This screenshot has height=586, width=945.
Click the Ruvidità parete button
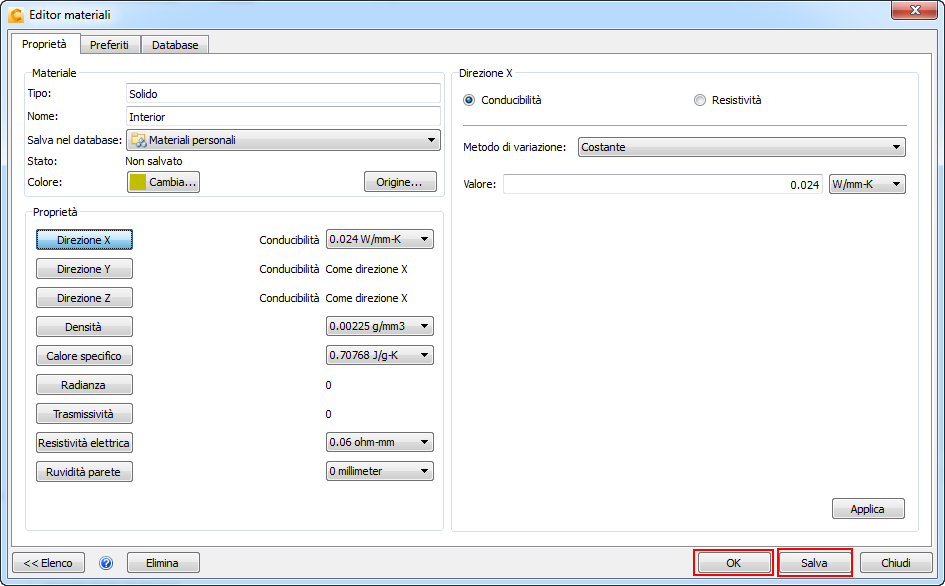click(84, 471)
